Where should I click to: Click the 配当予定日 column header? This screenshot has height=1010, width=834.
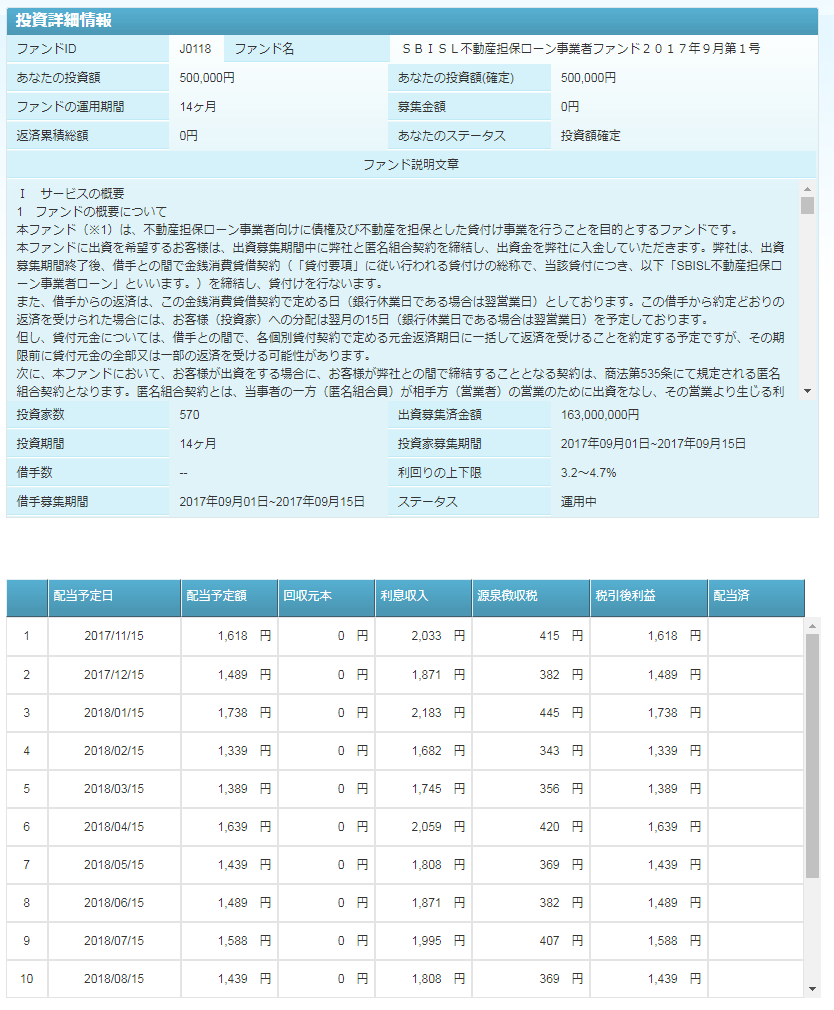tap(113, 597)
